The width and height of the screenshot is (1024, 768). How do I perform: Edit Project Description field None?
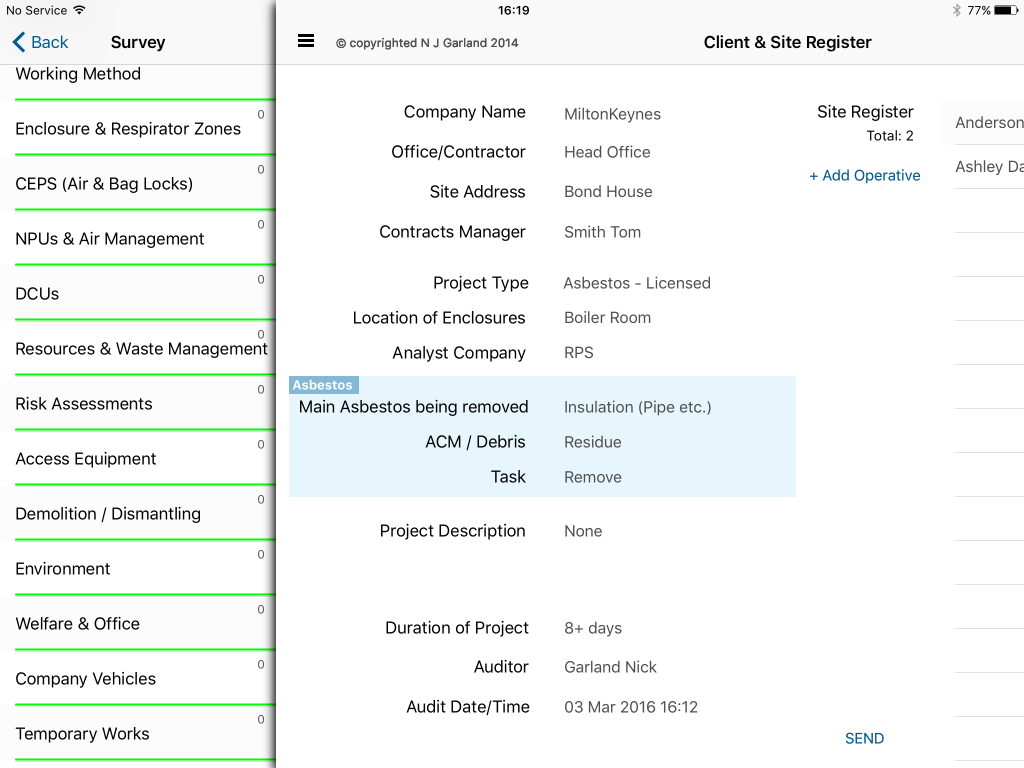(x=583, y=531)
